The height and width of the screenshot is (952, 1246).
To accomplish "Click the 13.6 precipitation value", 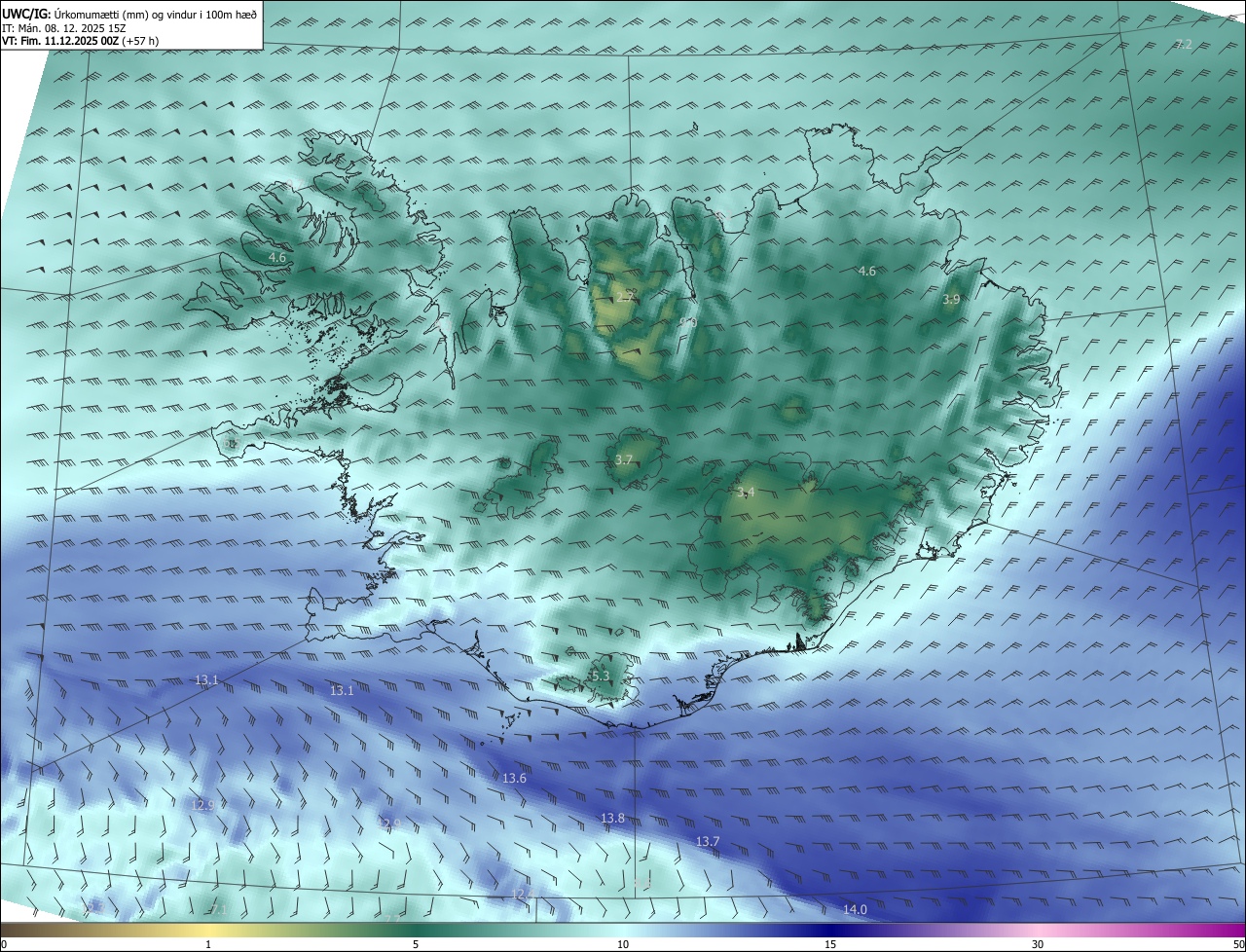I will point(514,778).
